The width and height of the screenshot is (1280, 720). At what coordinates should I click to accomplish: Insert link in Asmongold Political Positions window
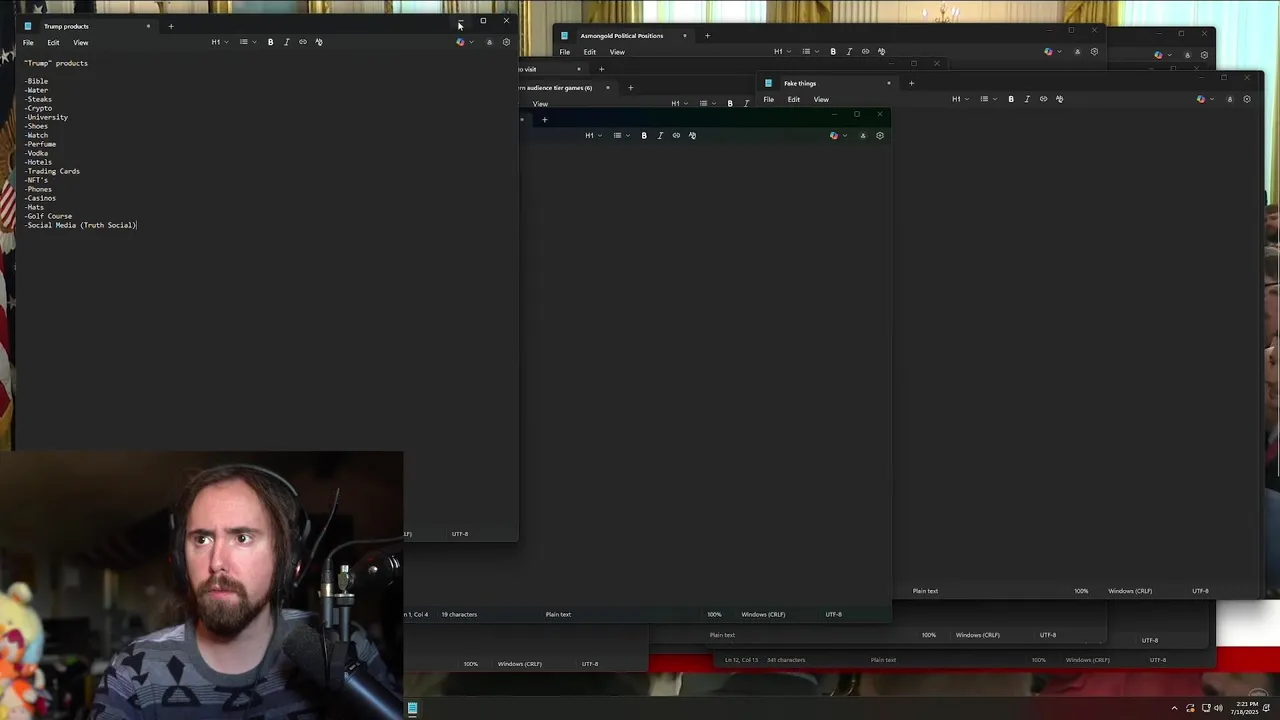tap(866, 52)
